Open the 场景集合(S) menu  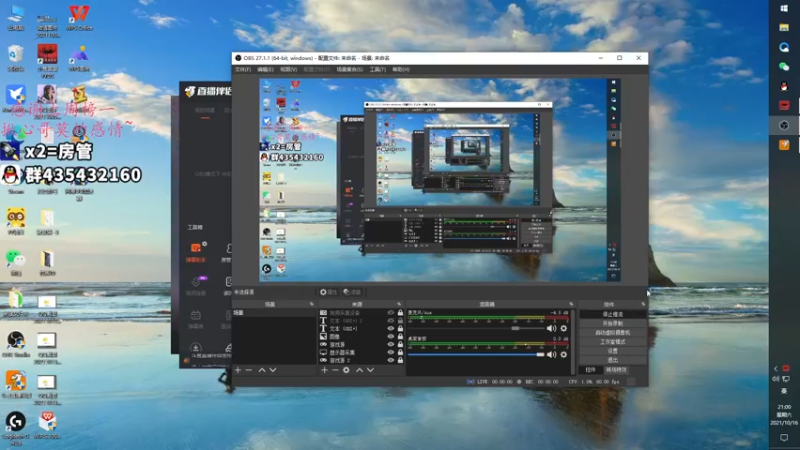coord(349,69)
